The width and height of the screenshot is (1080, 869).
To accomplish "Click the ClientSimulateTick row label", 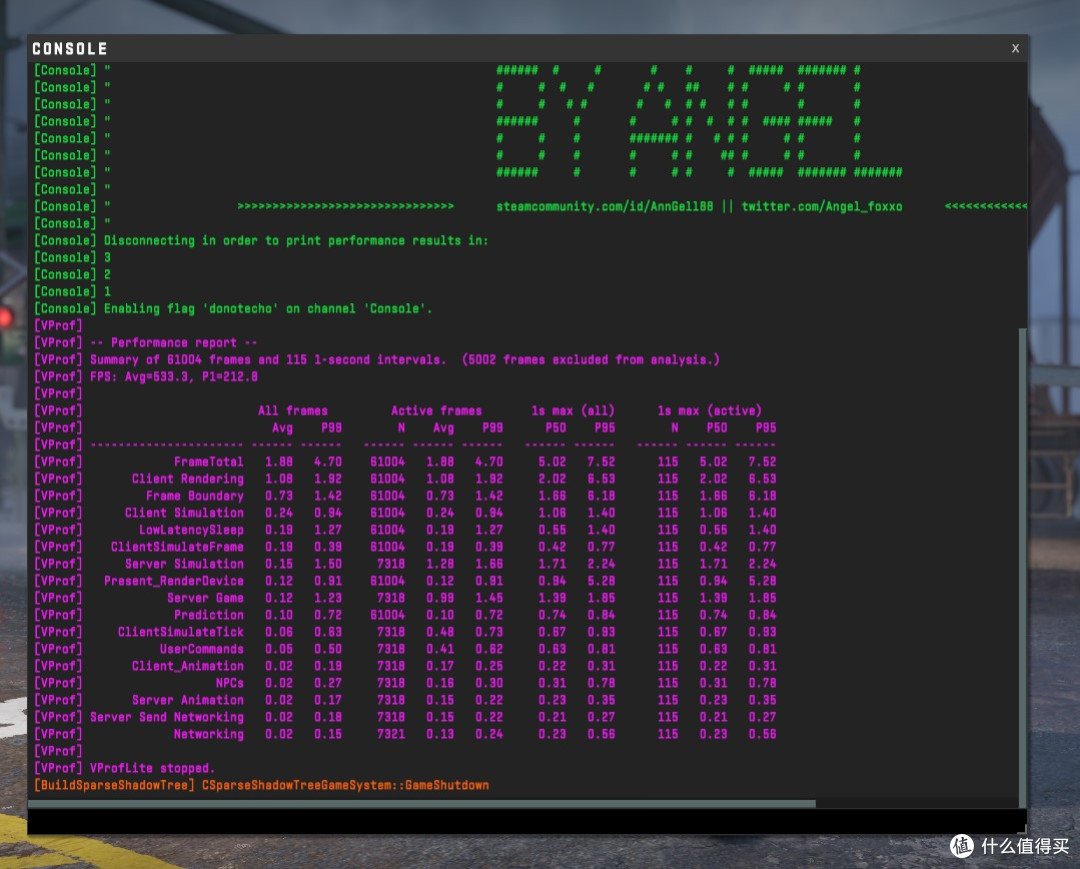I will (x=180, y=631).
